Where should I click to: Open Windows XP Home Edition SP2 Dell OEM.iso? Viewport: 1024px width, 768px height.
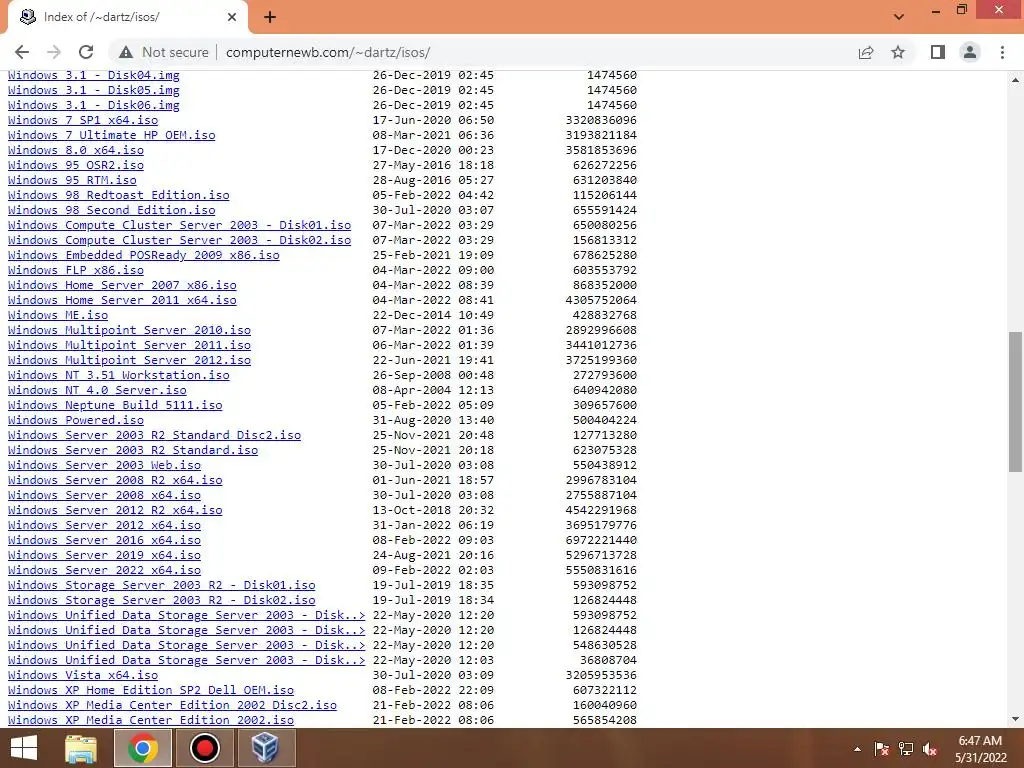pyautogui.click(x=151, y=691)
